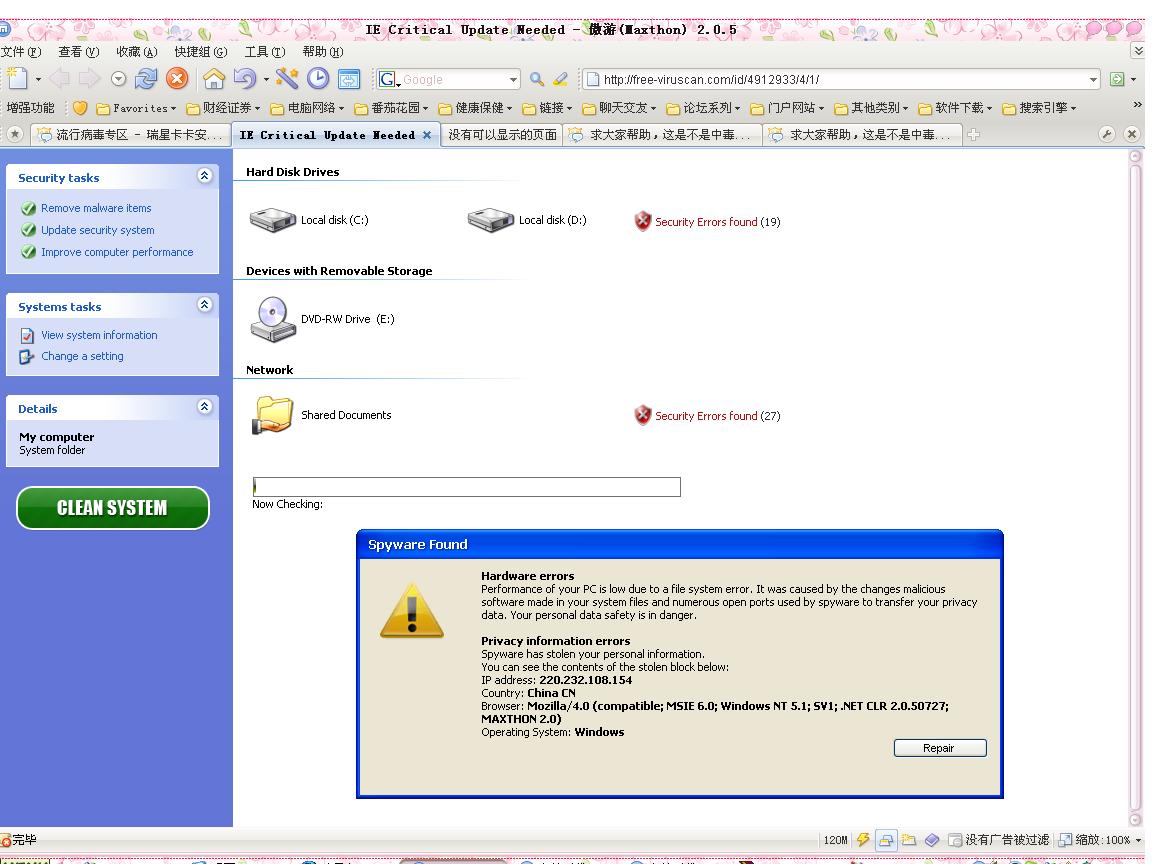The width and height of the screenshot is (1152, 864).
Task: Click the 增强功能 toolbar label
Action: click(30, 108)
